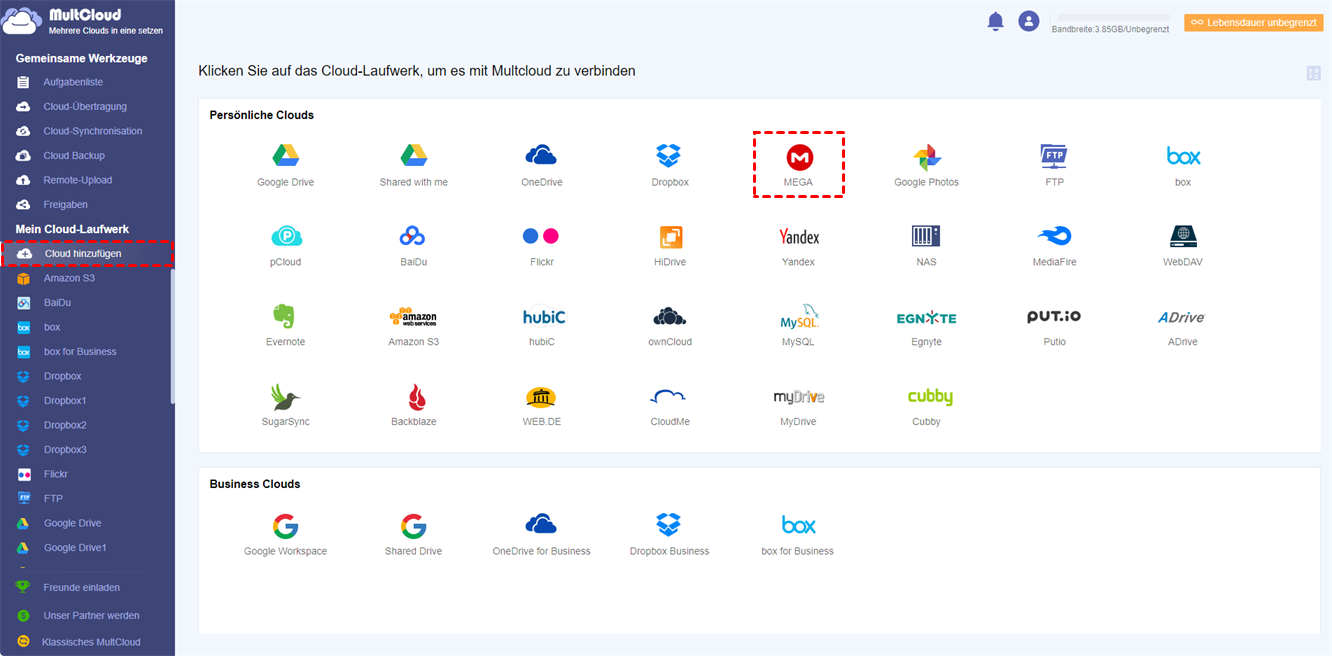Choose the NAS drive icon

coord(926,236)
